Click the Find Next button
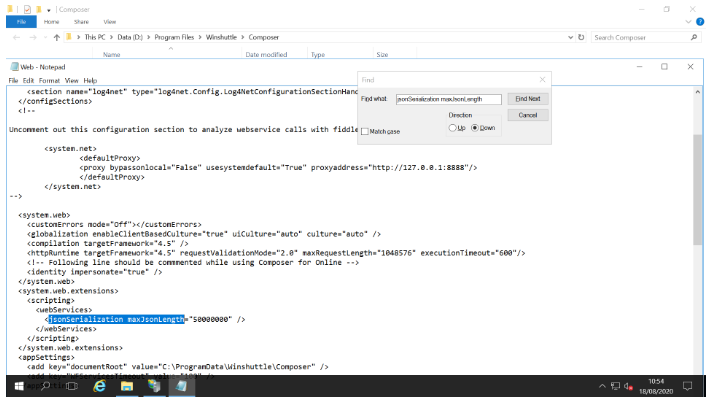Screen dimensions: 712x406 tap(528, 99)
